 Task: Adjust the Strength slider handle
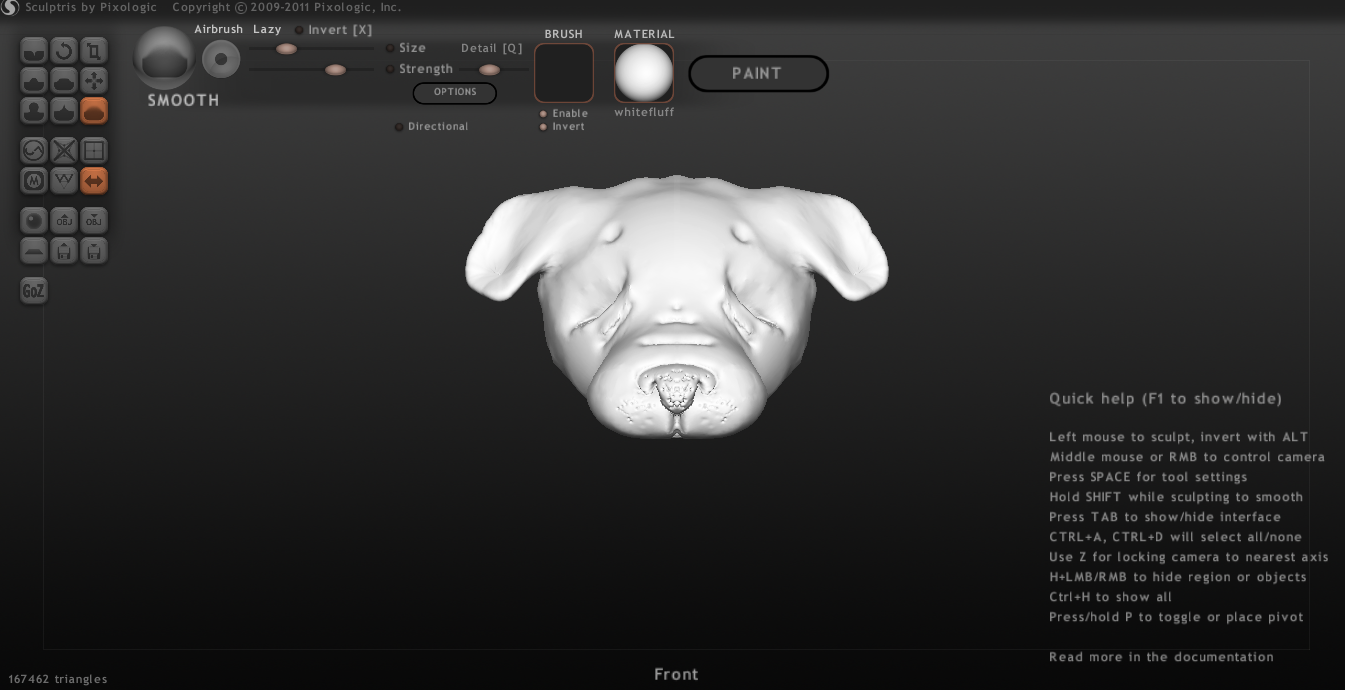point(336,70)
